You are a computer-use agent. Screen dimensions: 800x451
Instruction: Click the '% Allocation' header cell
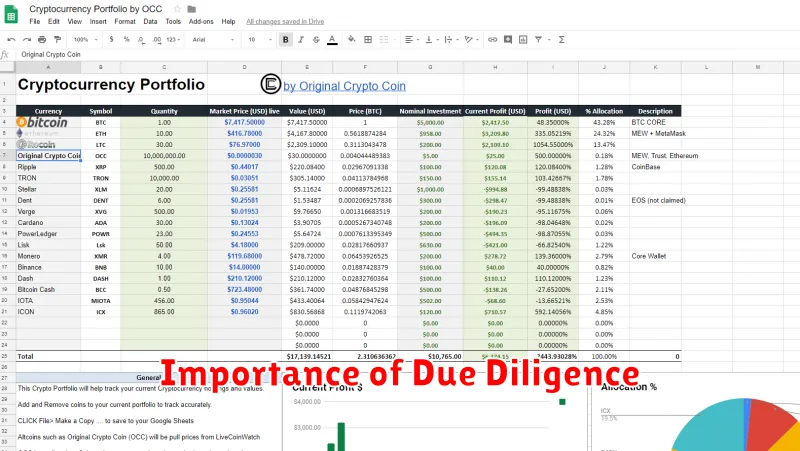click(x=604, y=111)
